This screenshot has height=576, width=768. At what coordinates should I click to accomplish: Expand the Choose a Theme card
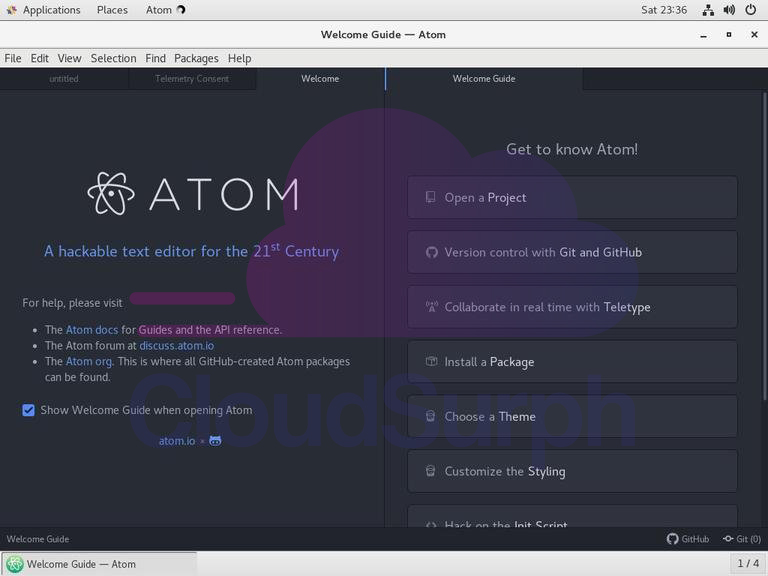point(572,417)
